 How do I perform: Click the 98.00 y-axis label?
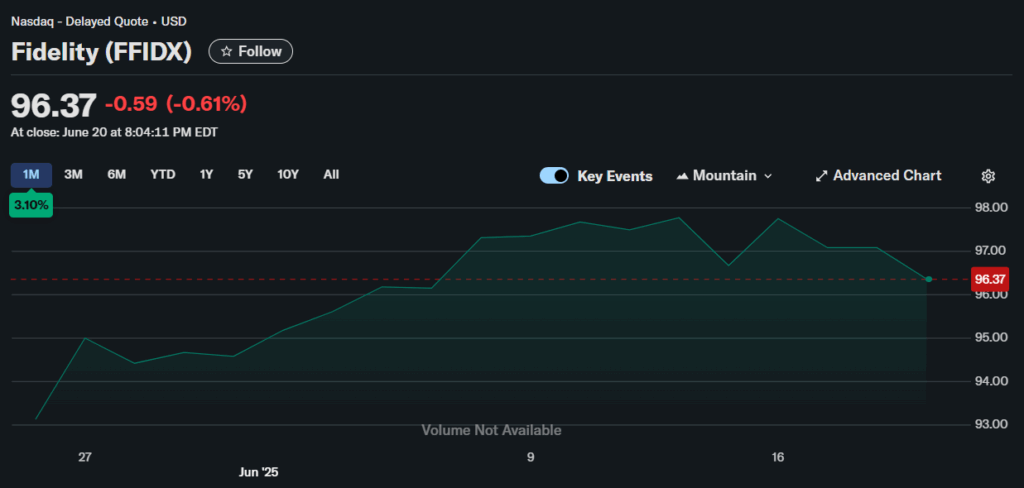(x=991, y=208)
